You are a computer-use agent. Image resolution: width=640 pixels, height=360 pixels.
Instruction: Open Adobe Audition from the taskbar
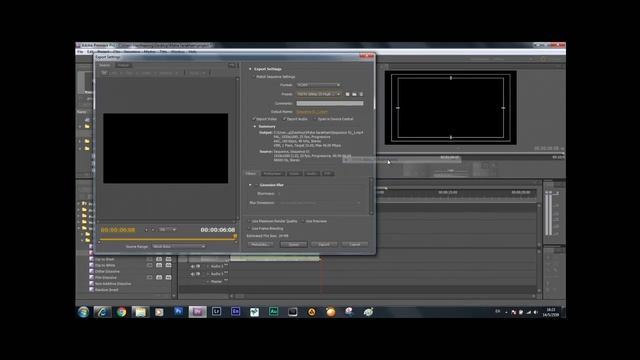point(273,312)
